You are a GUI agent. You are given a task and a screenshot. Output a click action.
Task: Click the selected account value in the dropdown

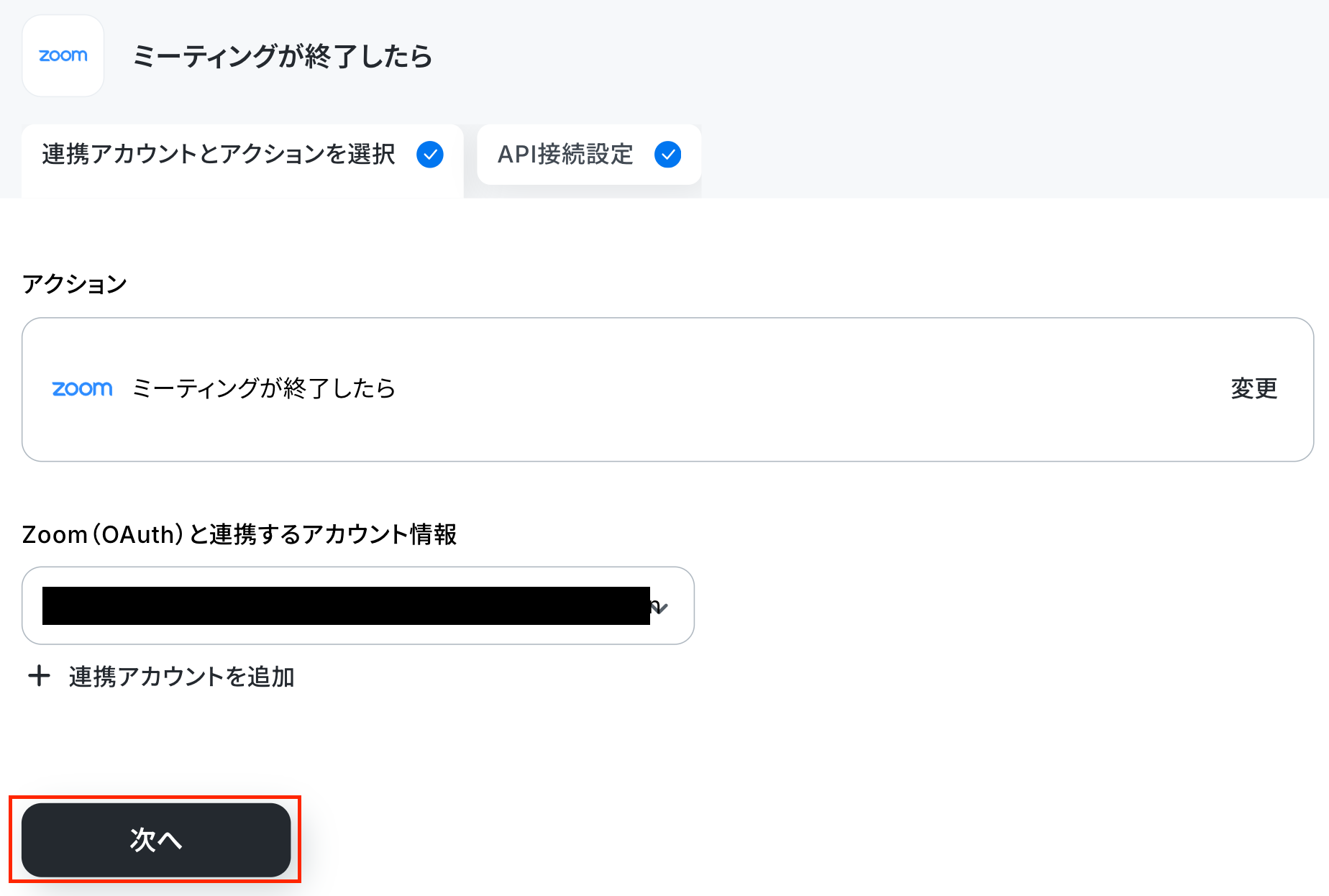click(346, 605)
